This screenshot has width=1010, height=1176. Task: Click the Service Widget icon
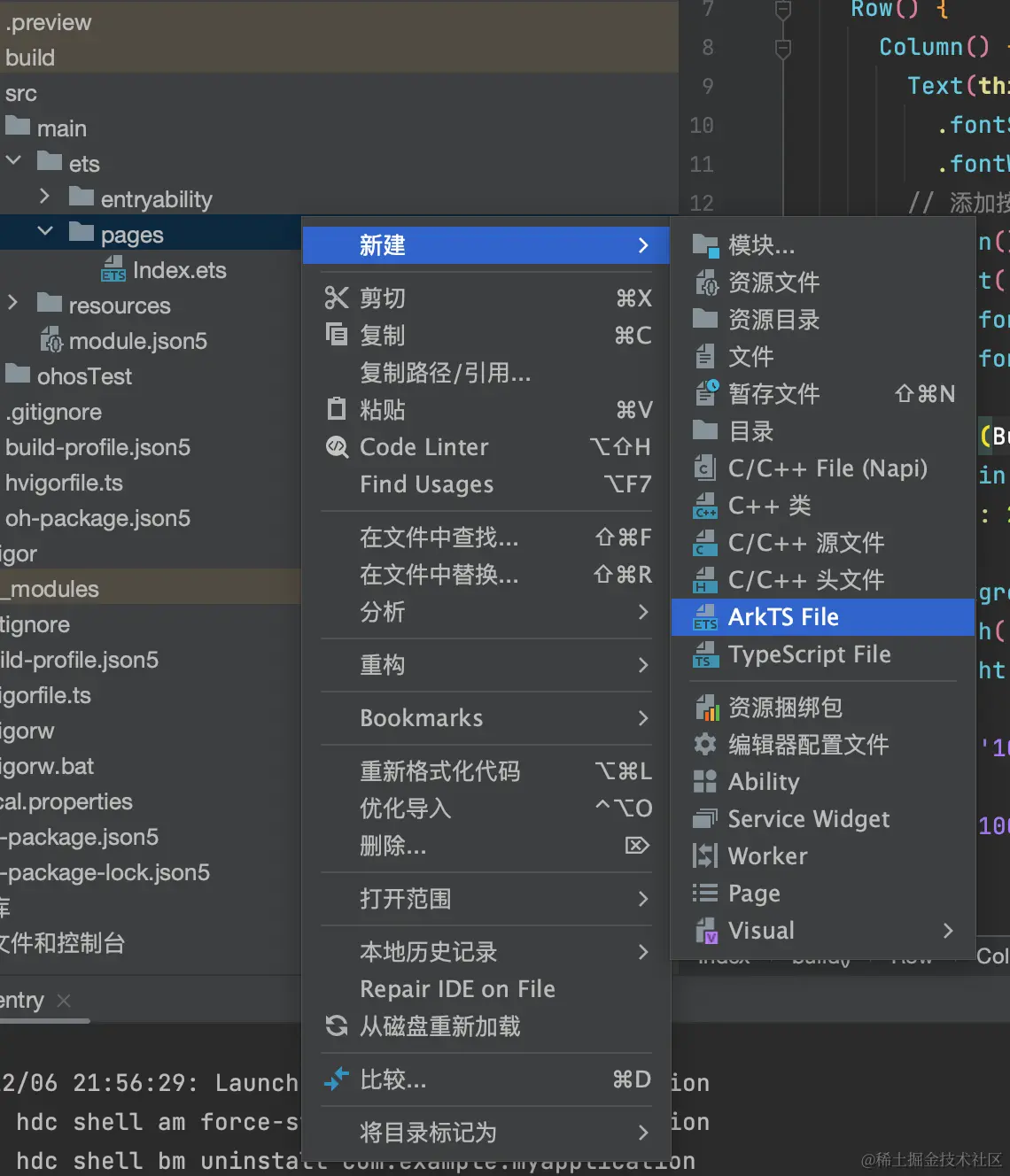[x=705, y=818]
